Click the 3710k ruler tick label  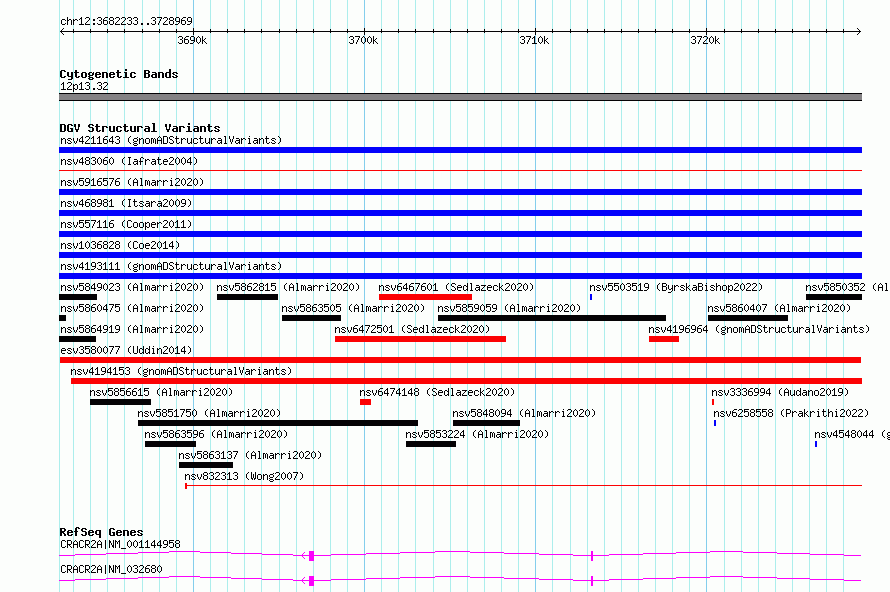[535, 40]
